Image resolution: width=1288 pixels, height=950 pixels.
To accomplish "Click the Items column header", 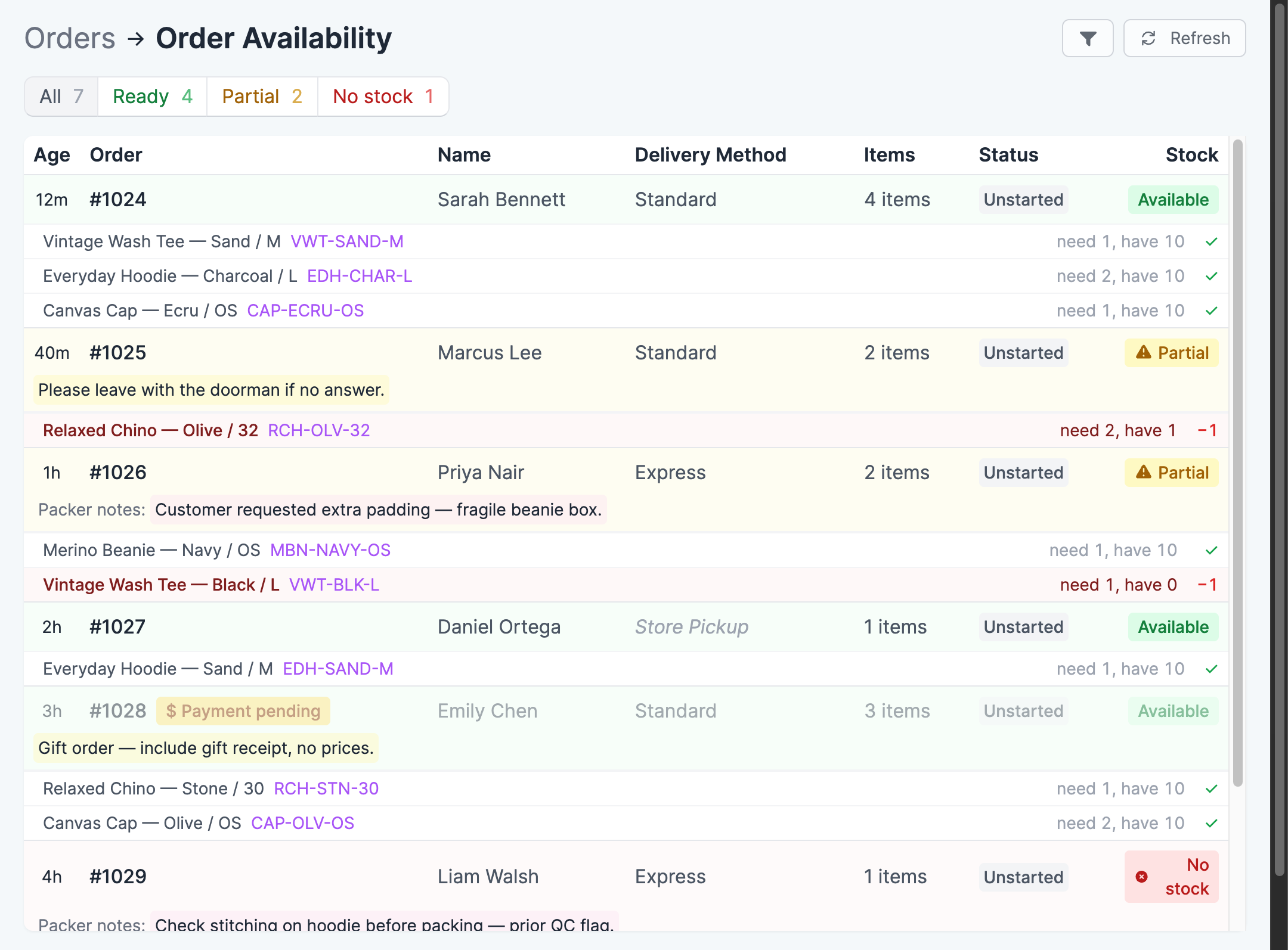I will click(x=889, y=155).
